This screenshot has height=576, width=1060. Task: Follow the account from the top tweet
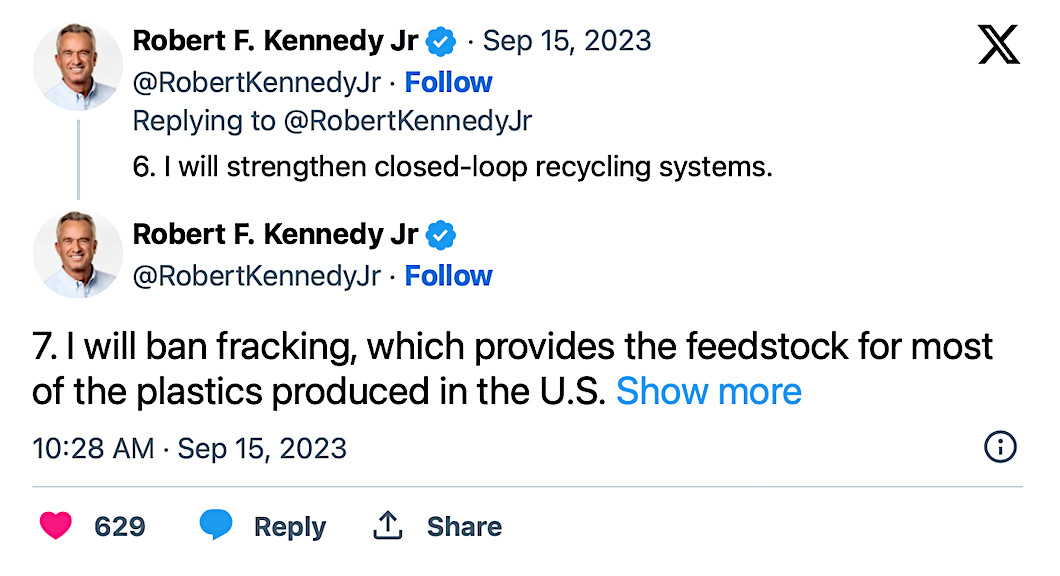[x=448, y=82]
